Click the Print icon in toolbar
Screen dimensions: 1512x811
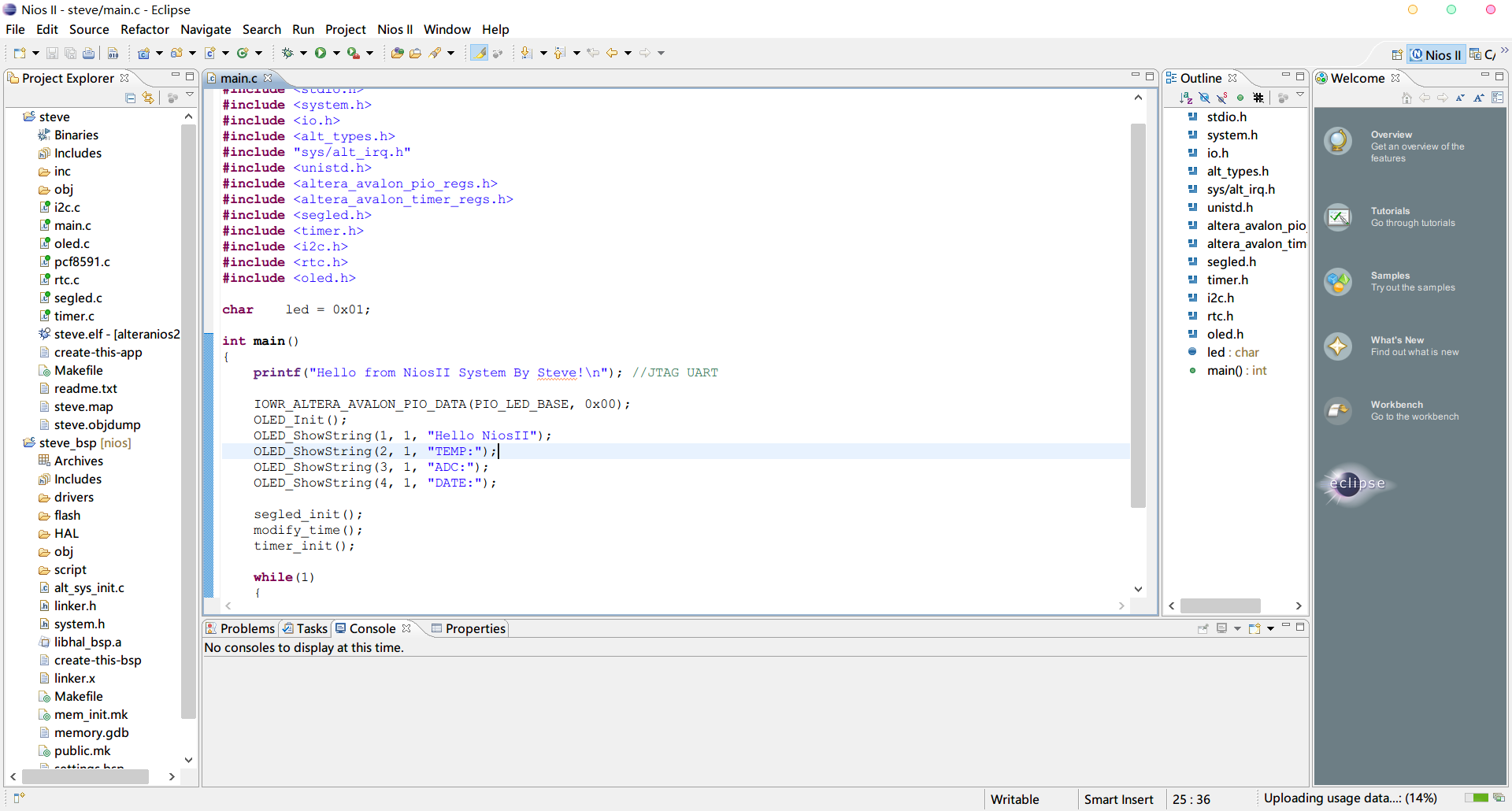coord(89,53)
